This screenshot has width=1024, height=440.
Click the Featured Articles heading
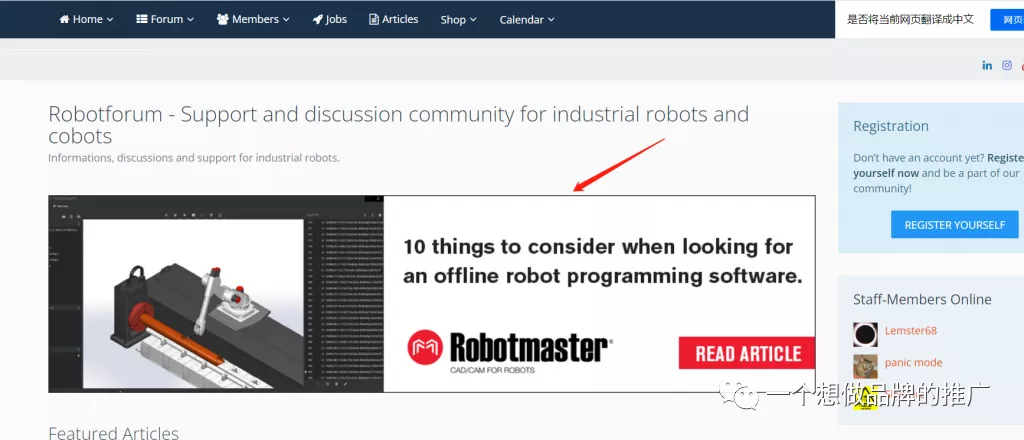114,433
